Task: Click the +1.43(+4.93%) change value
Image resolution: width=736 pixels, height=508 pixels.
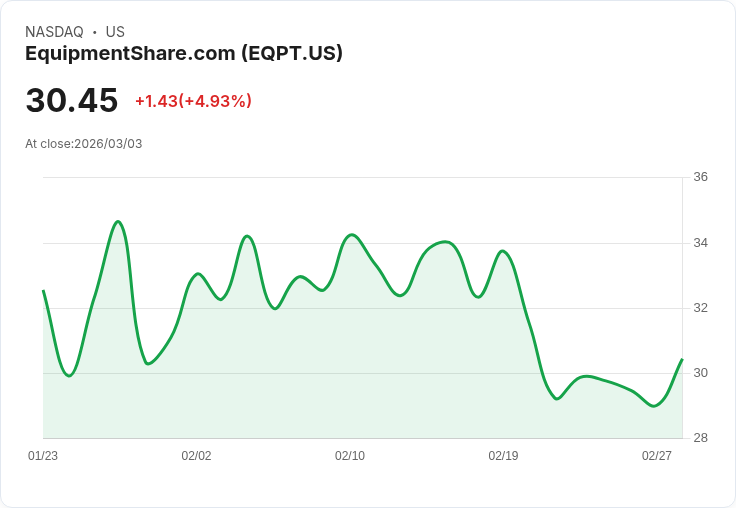Action: click(x=193, y=101)
